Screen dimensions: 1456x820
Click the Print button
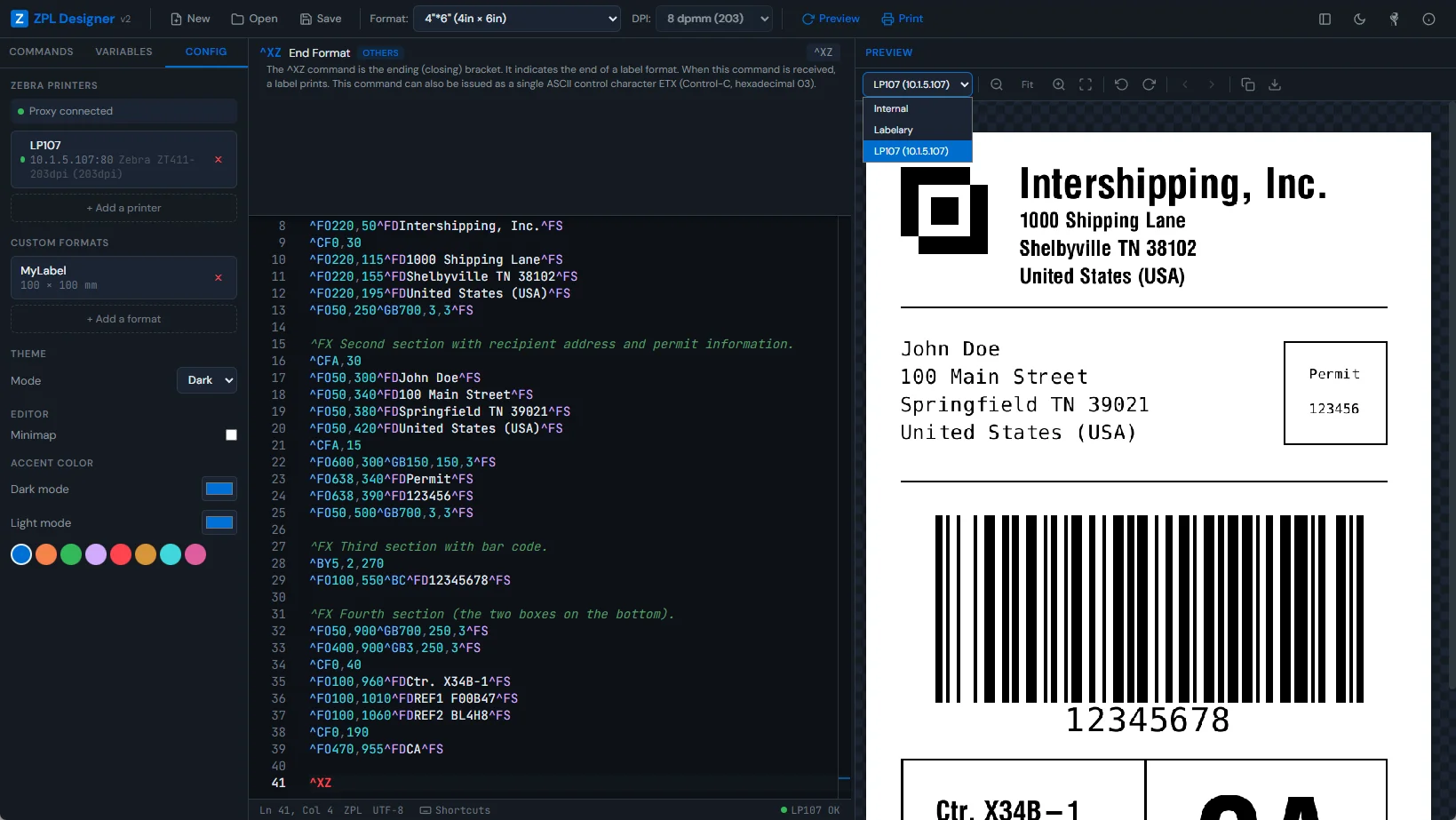[902, 19]
